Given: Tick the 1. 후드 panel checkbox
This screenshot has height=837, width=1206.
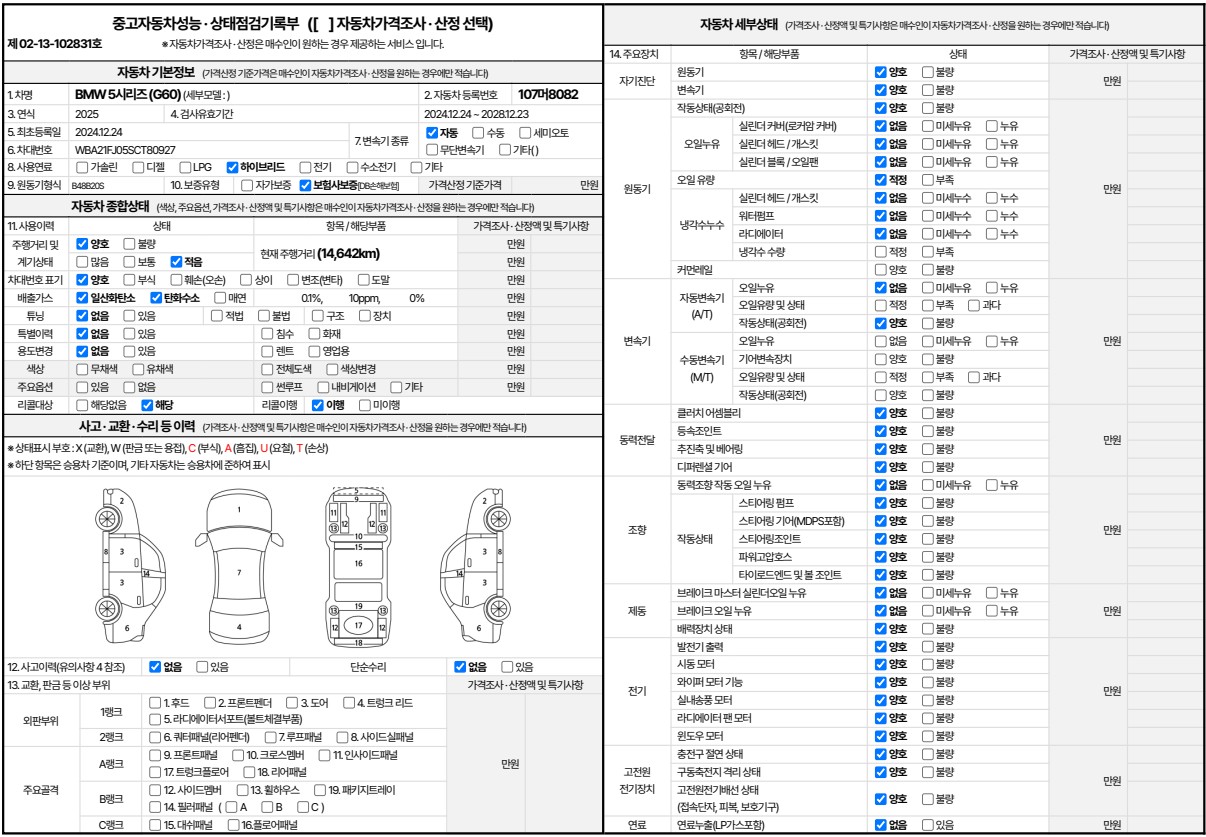Looking at the screenshot, I should [154, 703].
